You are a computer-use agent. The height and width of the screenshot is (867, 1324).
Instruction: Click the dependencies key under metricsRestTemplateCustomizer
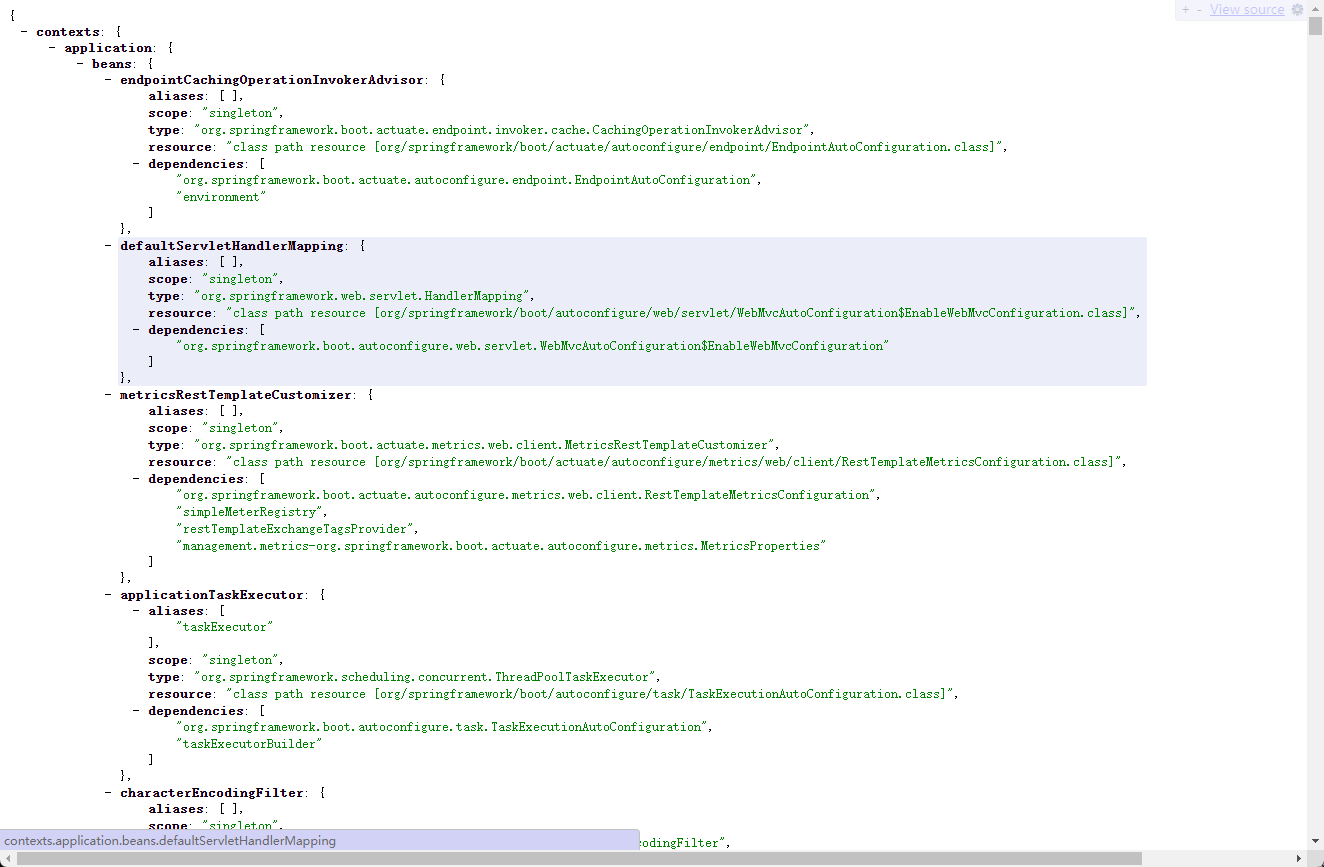click(x=195, y=479)
